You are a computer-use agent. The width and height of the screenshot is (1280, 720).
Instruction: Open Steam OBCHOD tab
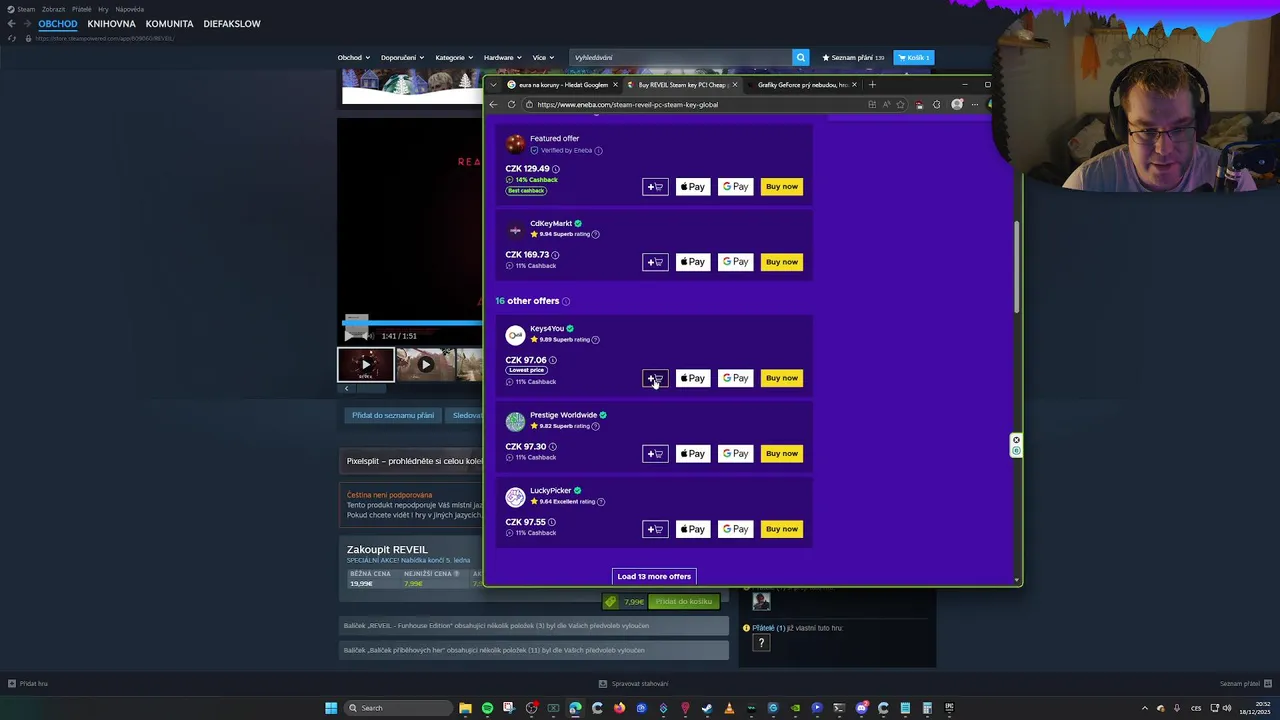(x=58, y=24)
